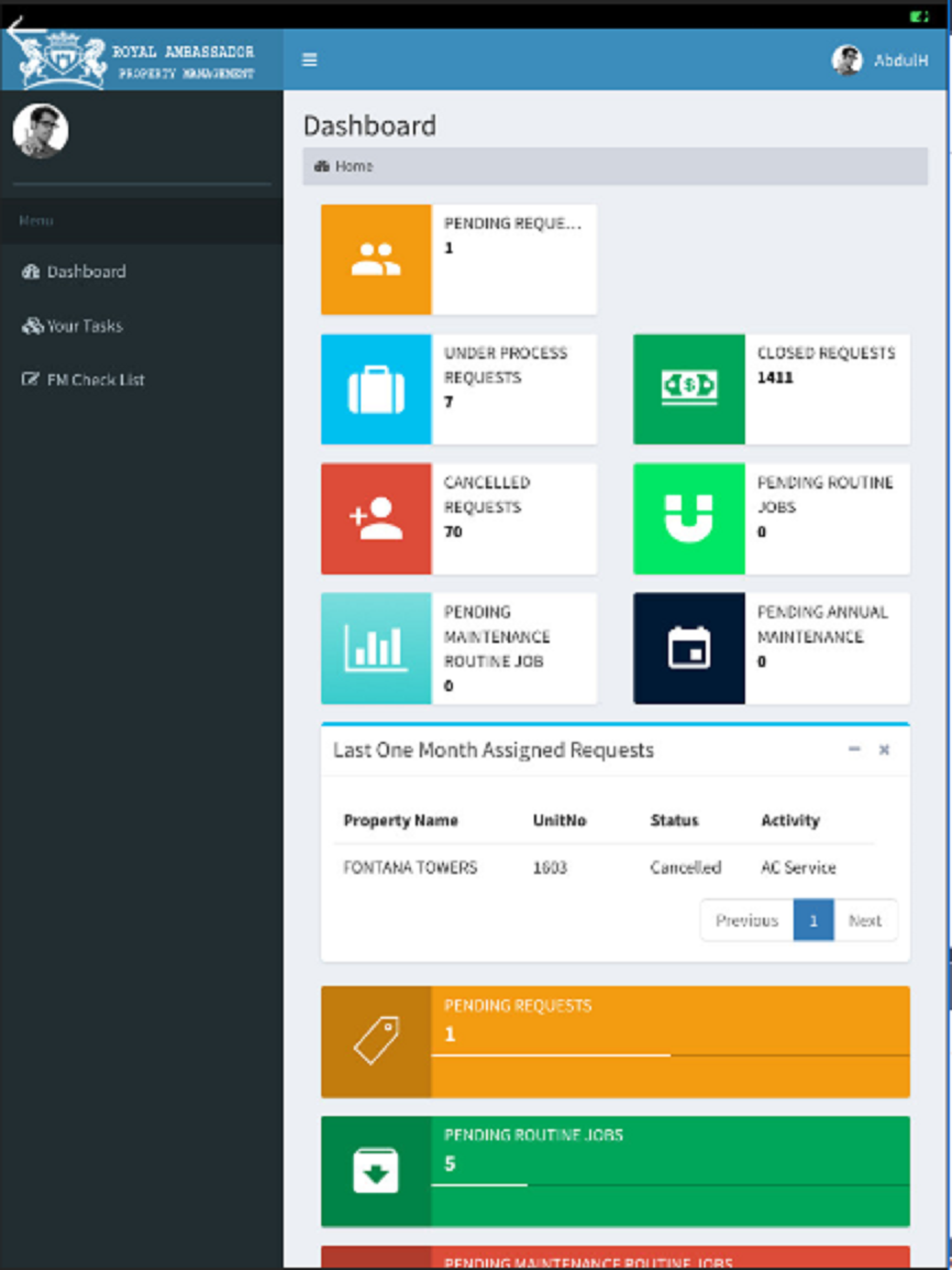Click the navy calendar icon tile
The width and height of the screenshot is (952, 1270).
pyautogui.click(x=689, y=648)
